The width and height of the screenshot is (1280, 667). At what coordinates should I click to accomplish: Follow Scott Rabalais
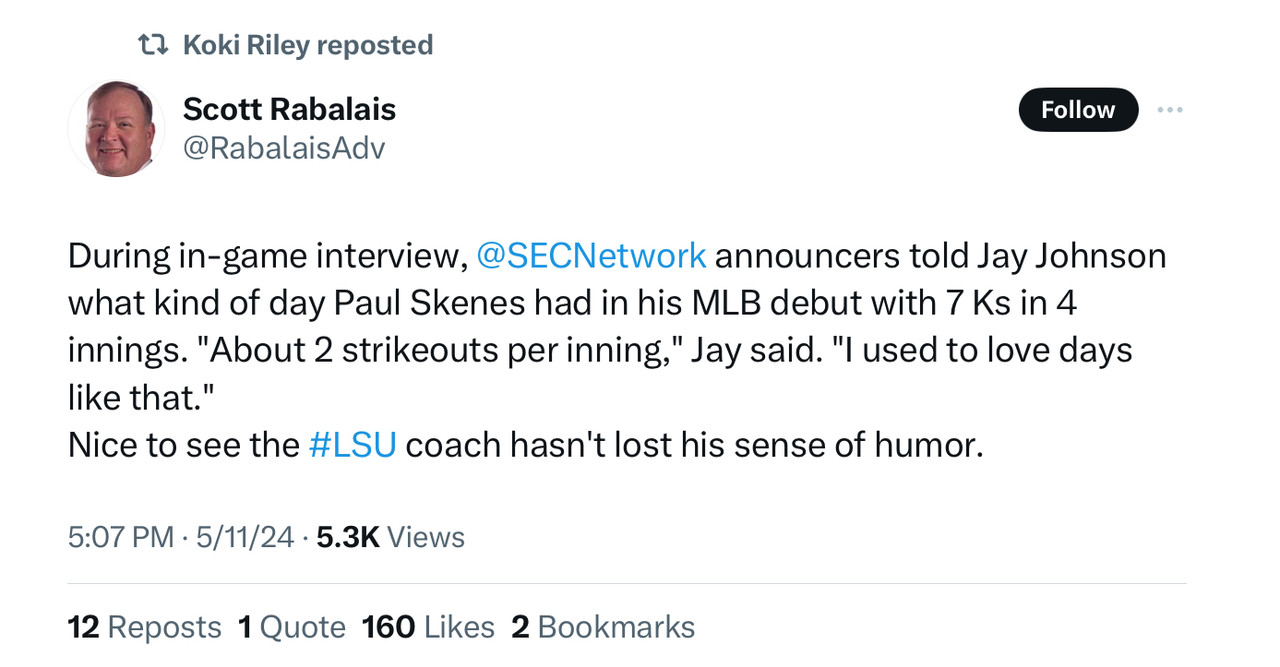[1077, 110]
